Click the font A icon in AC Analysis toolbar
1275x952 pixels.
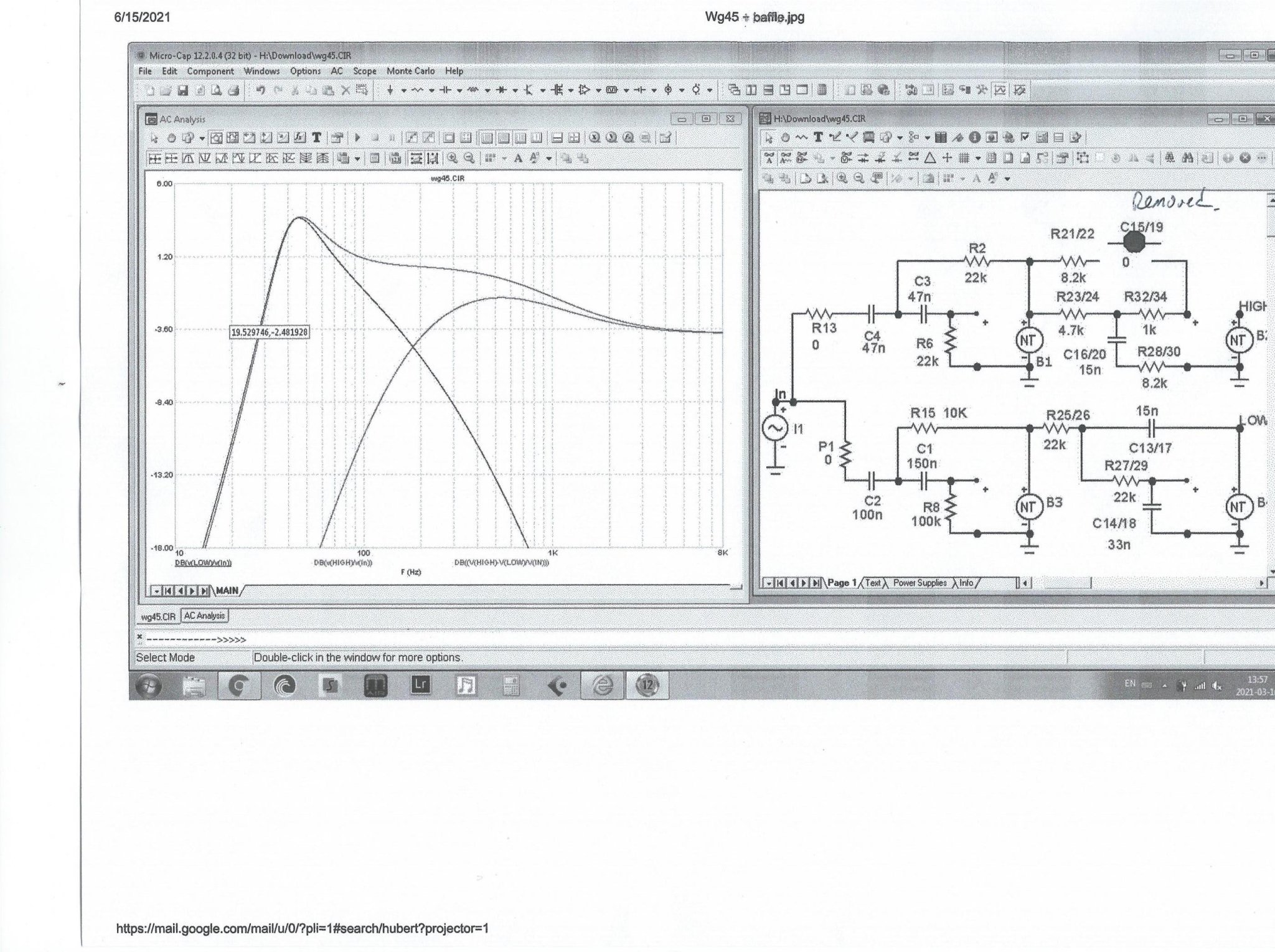[x=517, y=158]
